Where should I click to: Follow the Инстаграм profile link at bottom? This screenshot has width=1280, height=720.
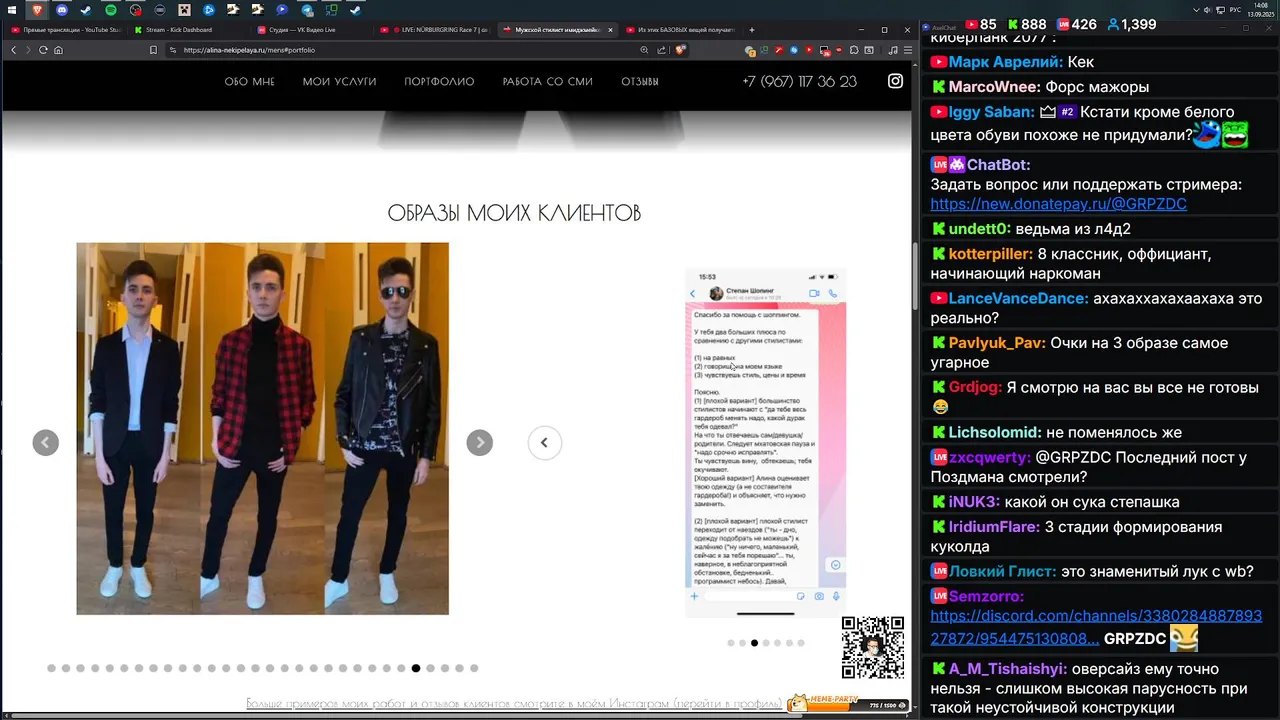click(513, 704)
